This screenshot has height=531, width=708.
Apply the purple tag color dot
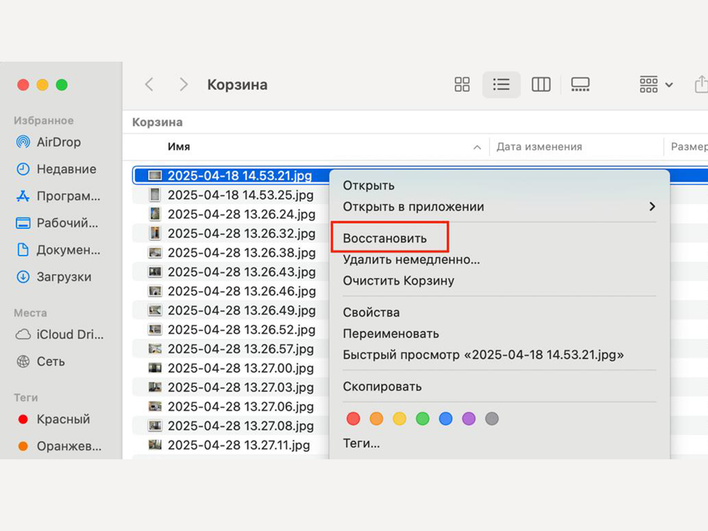coord(469,419)
